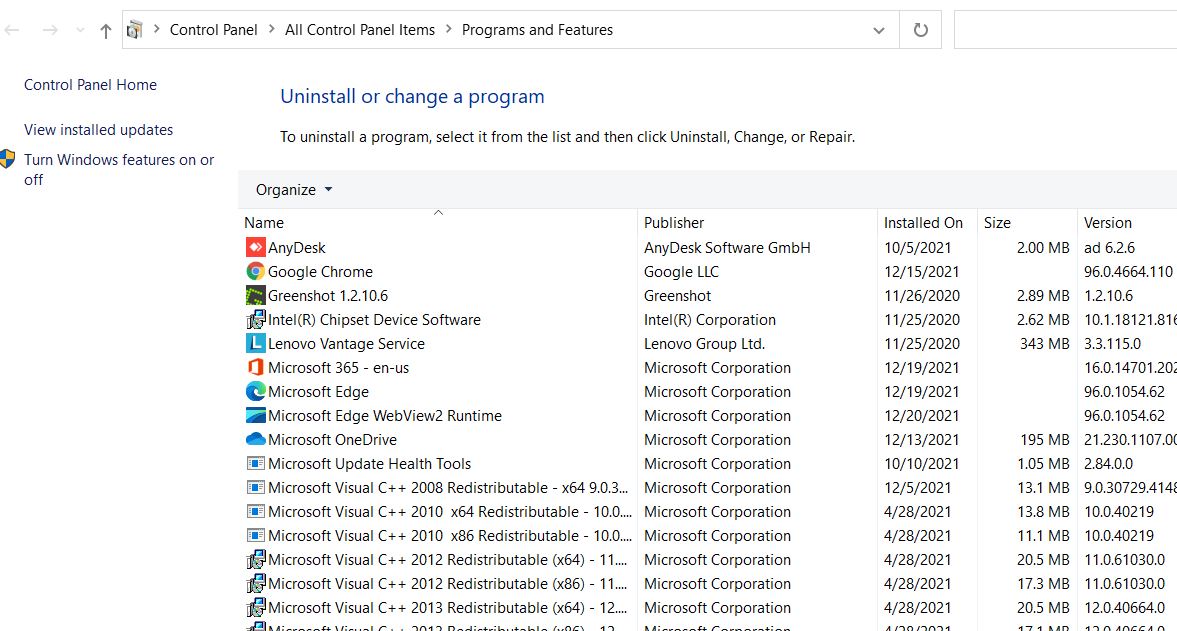Click version 3.3.115.0
1177x631 pixels.
1112,344
